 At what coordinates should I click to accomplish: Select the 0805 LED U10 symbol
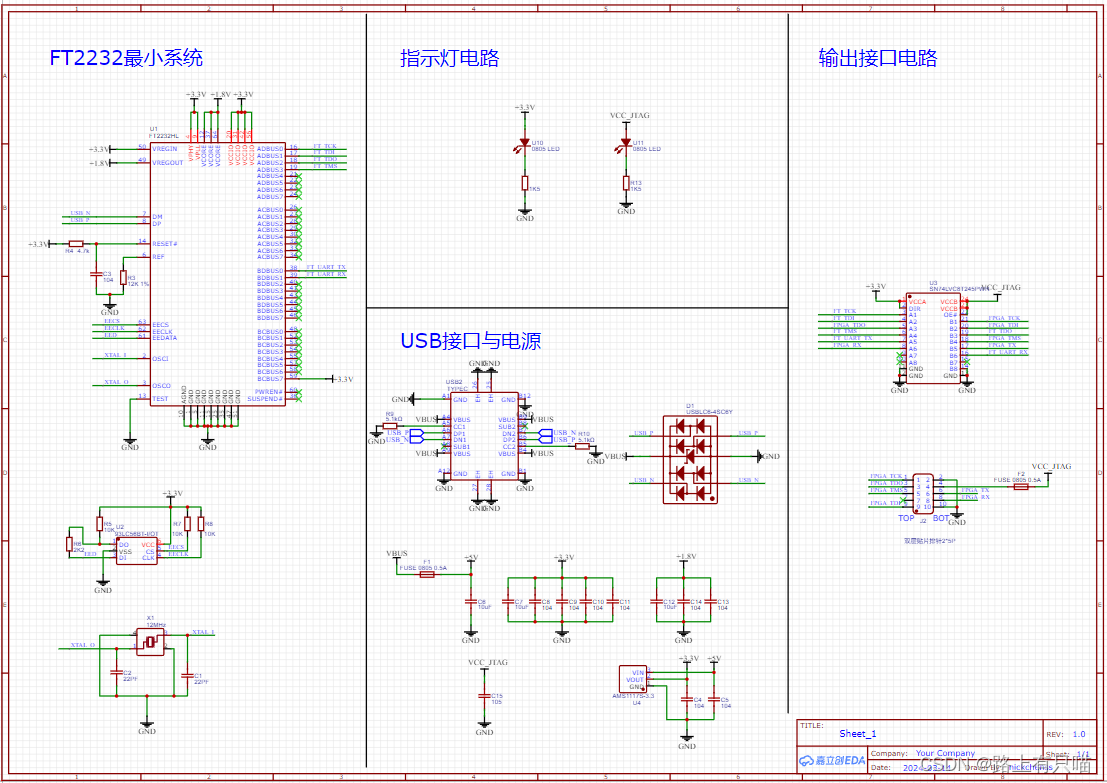coord(524,143)
